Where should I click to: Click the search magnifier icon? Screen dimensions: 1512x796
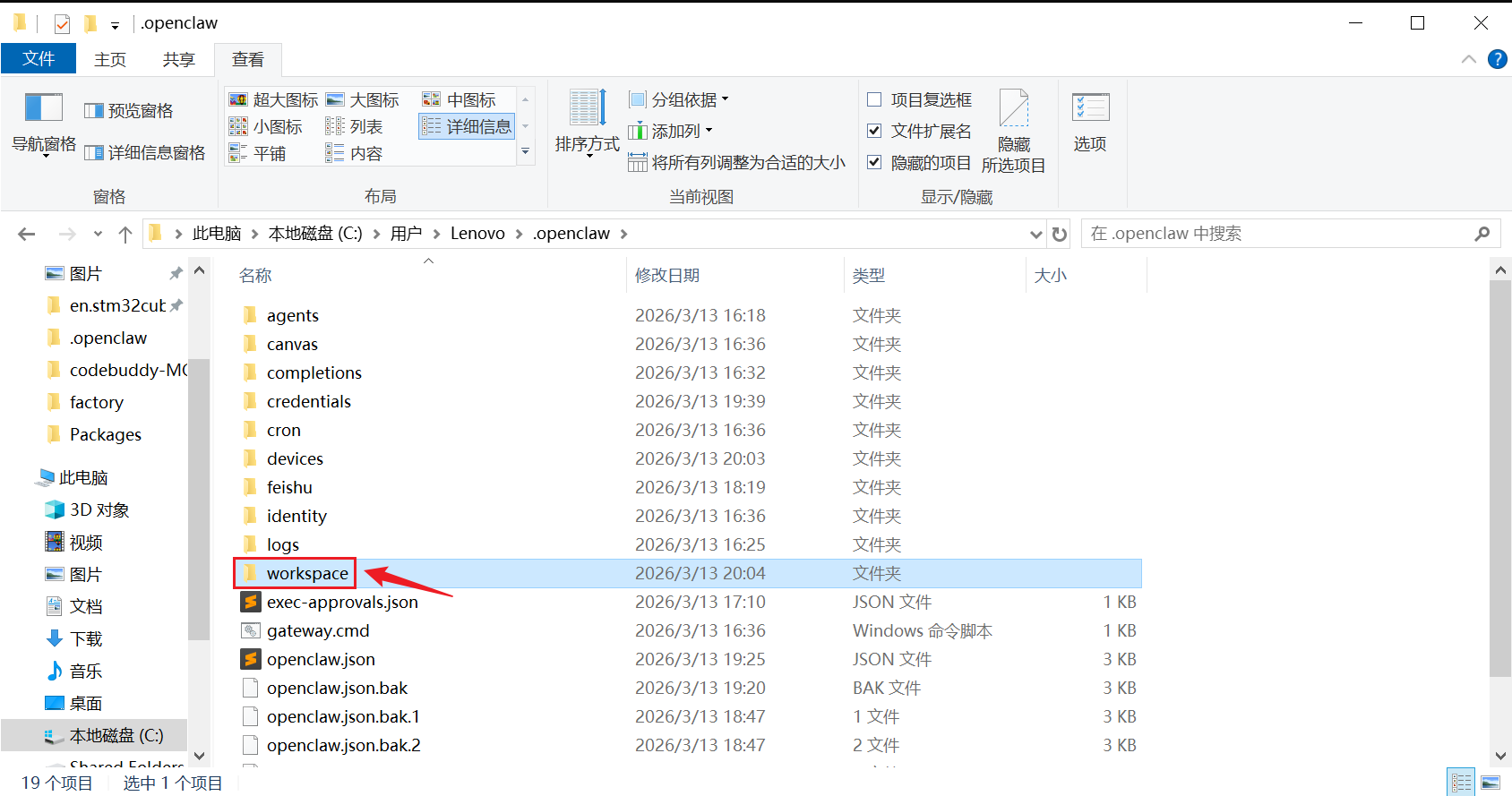coord(1482,234)
